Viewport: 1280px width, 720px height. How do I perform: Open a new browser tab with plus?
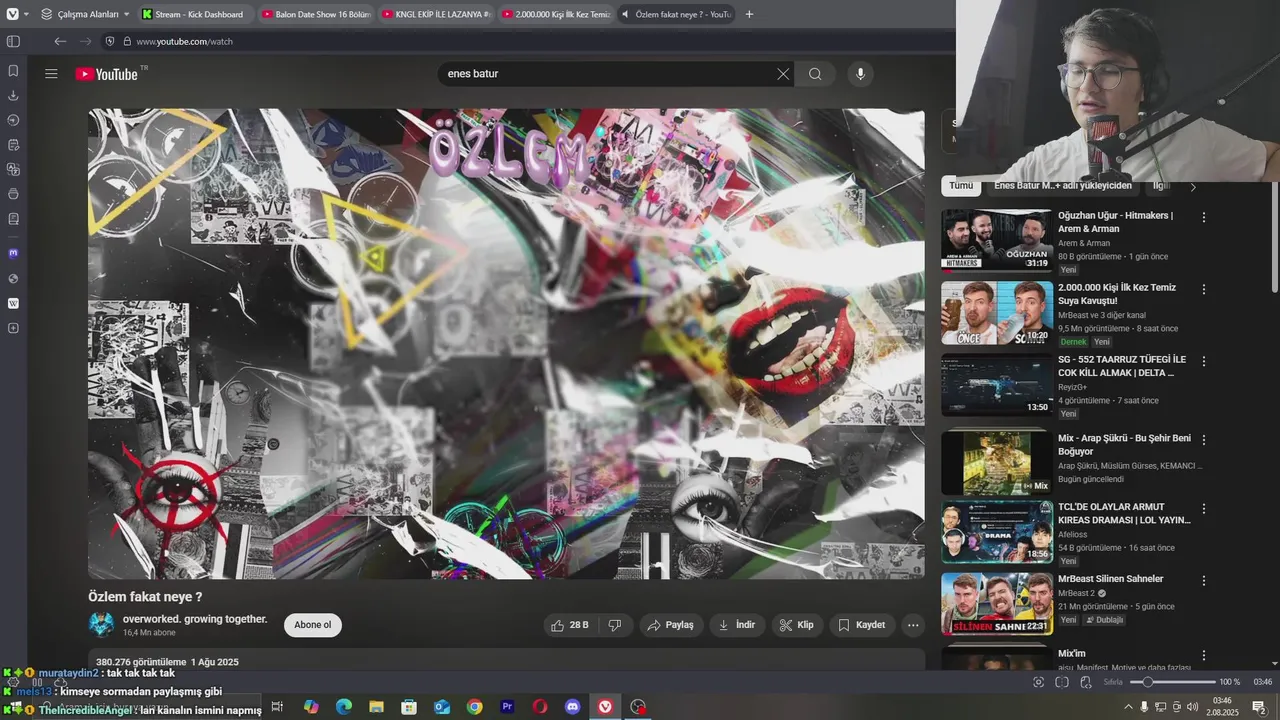(749, 14)
